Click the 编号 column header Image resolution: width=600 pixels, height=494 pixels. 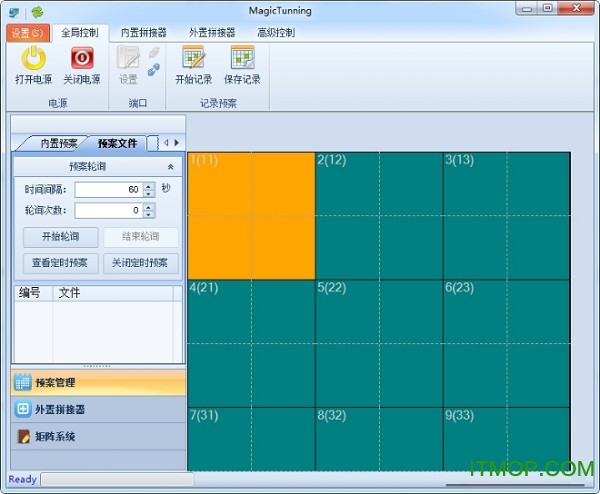pos(33,293)
